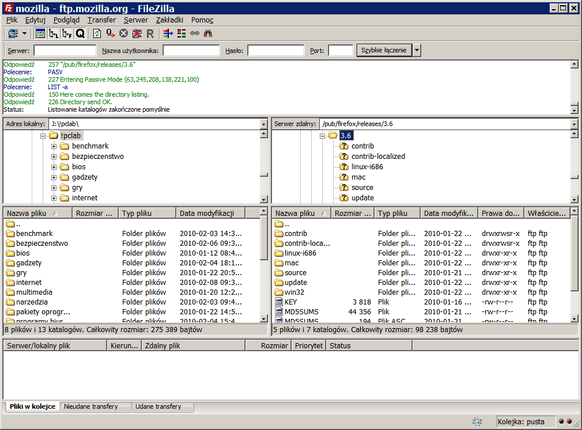Select the update remote tree folder
The image size is (582, 430).
(363, 198)
